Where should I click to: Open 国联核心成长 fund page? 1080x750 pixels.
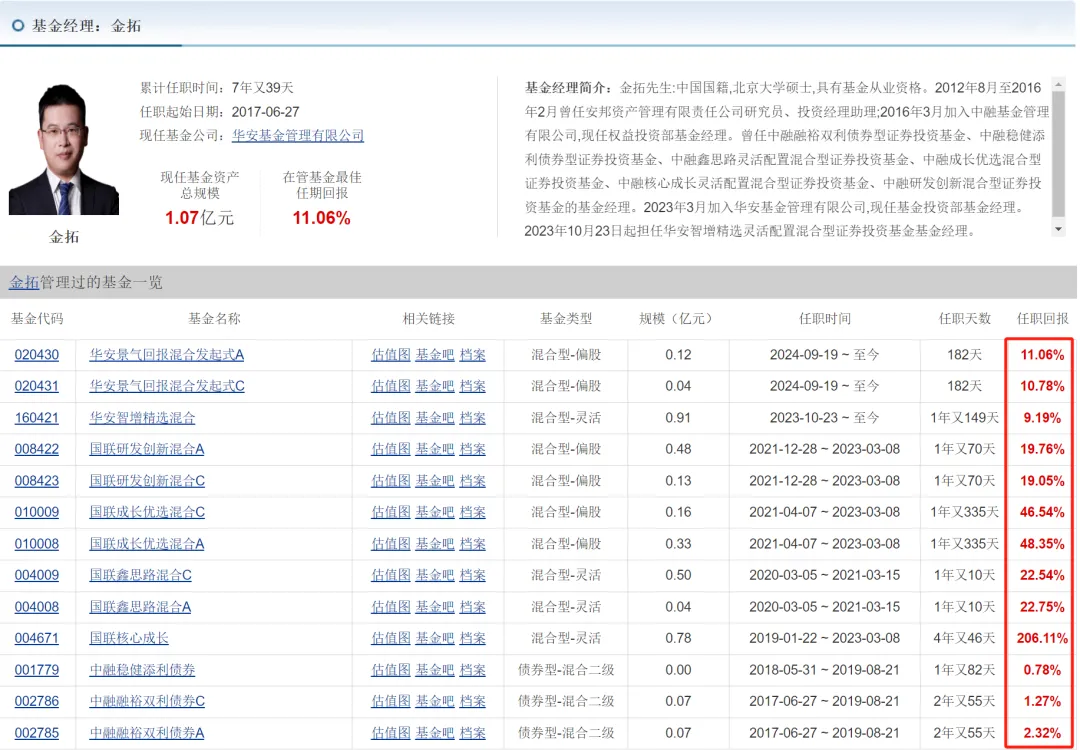(129, 638)
